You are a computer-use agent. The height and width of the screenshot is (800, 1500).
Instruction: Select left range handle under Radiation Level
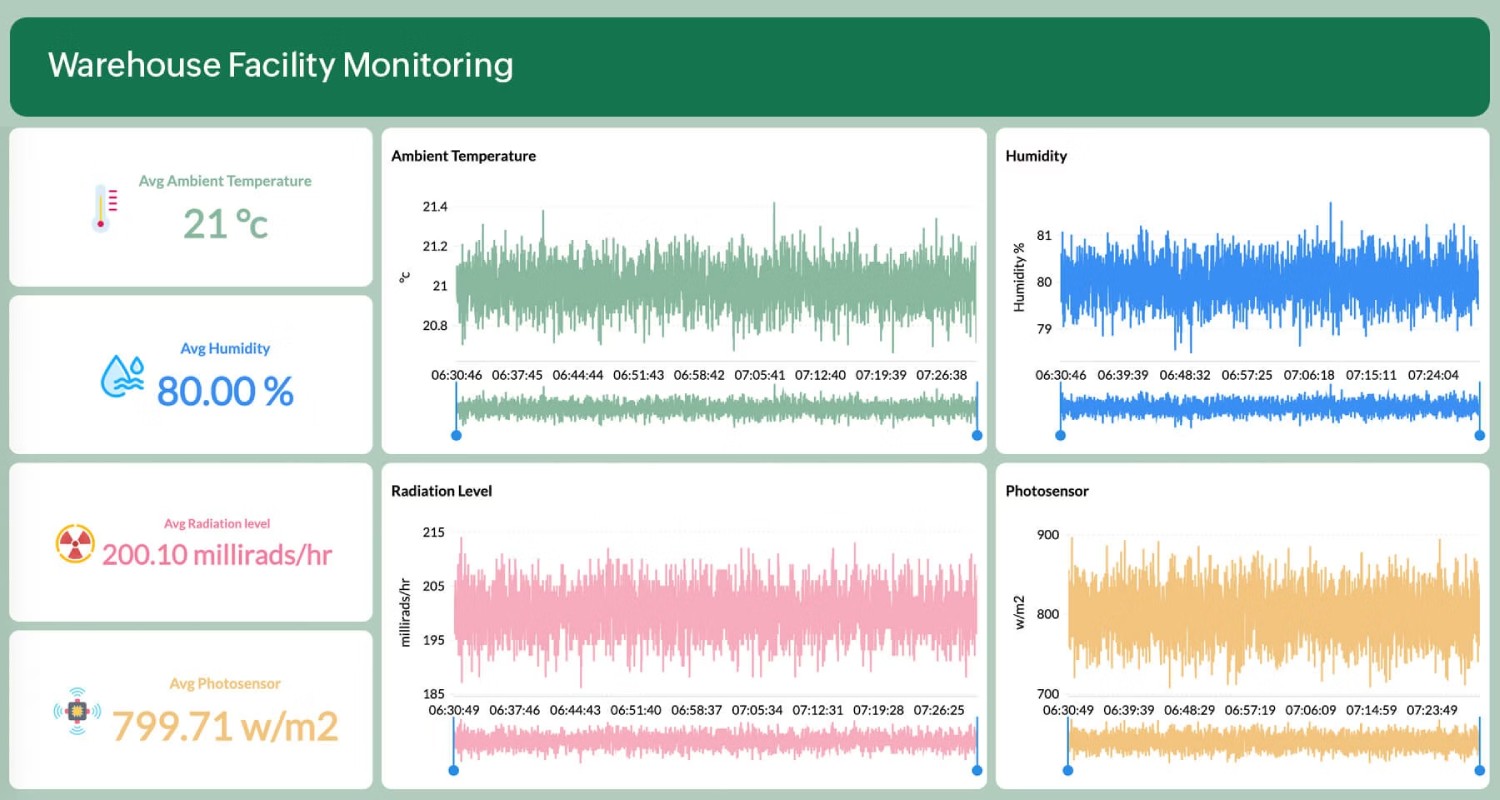[x=454, y=770]
